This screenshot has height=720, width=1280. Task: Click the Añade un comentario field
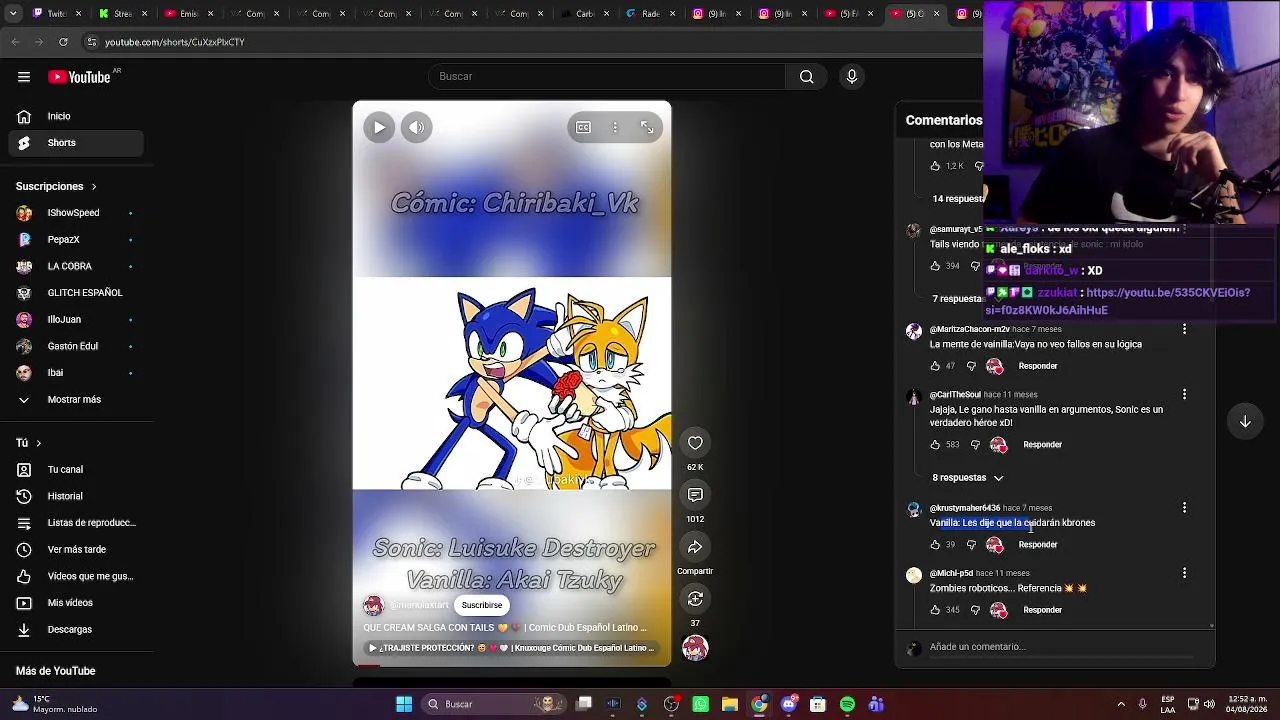(x=1060, y=647)
